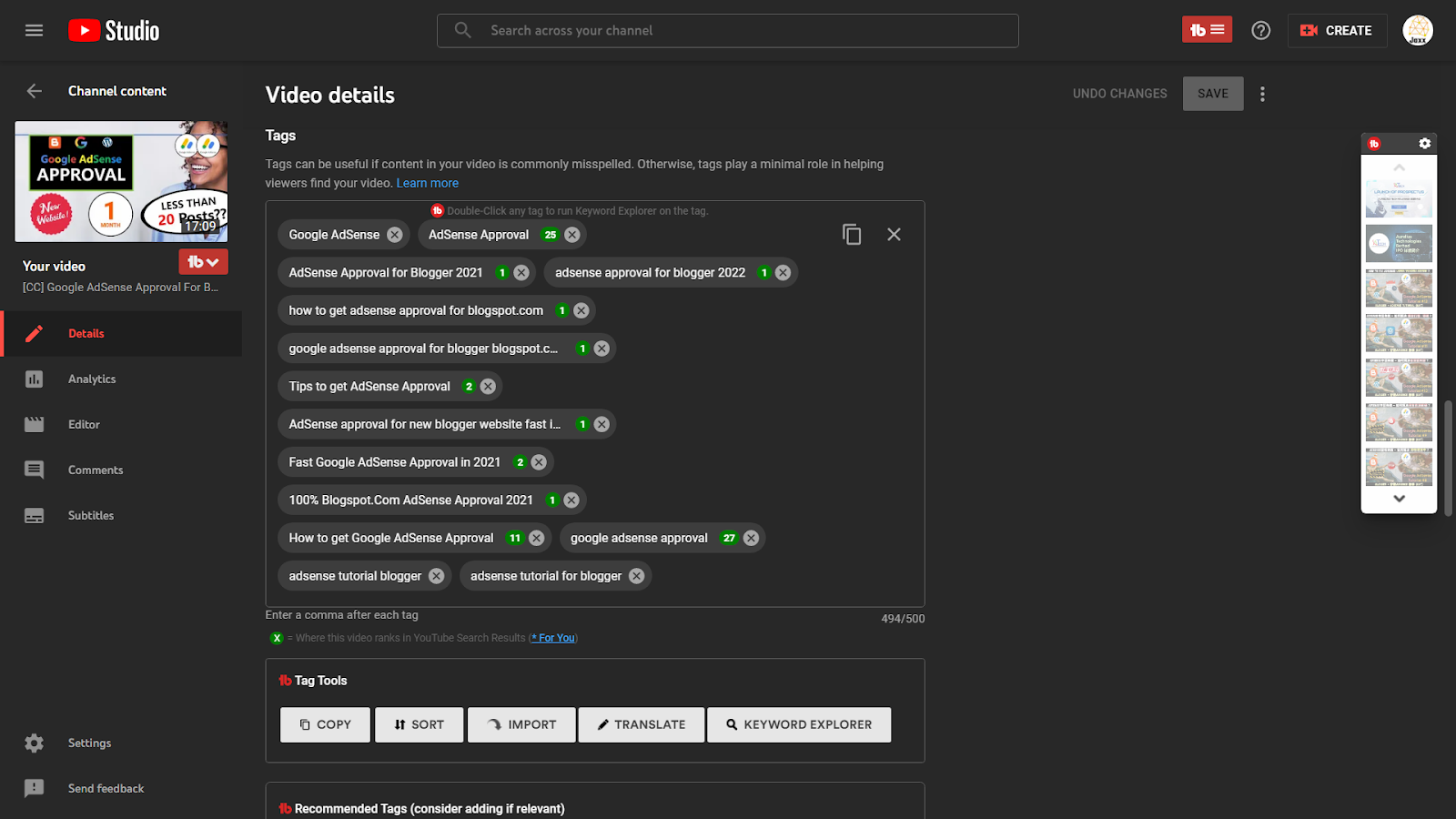The height and width of the screenshot is (819, 1456).
Task: Open the For You ranking link
Action: (553, 638)
